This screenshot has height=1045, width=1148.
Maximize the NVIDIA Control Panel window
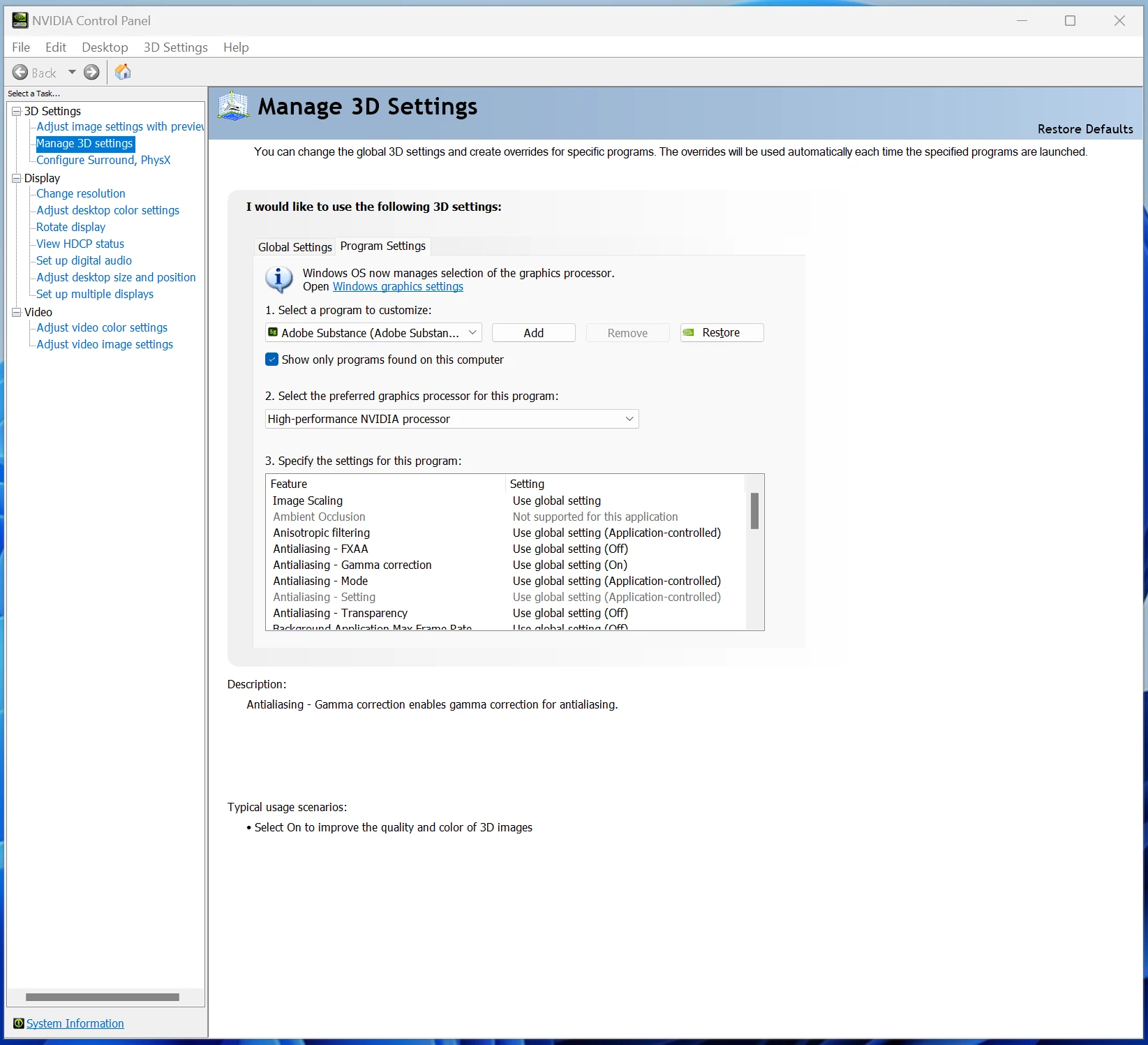click(x=1070, y=20)
